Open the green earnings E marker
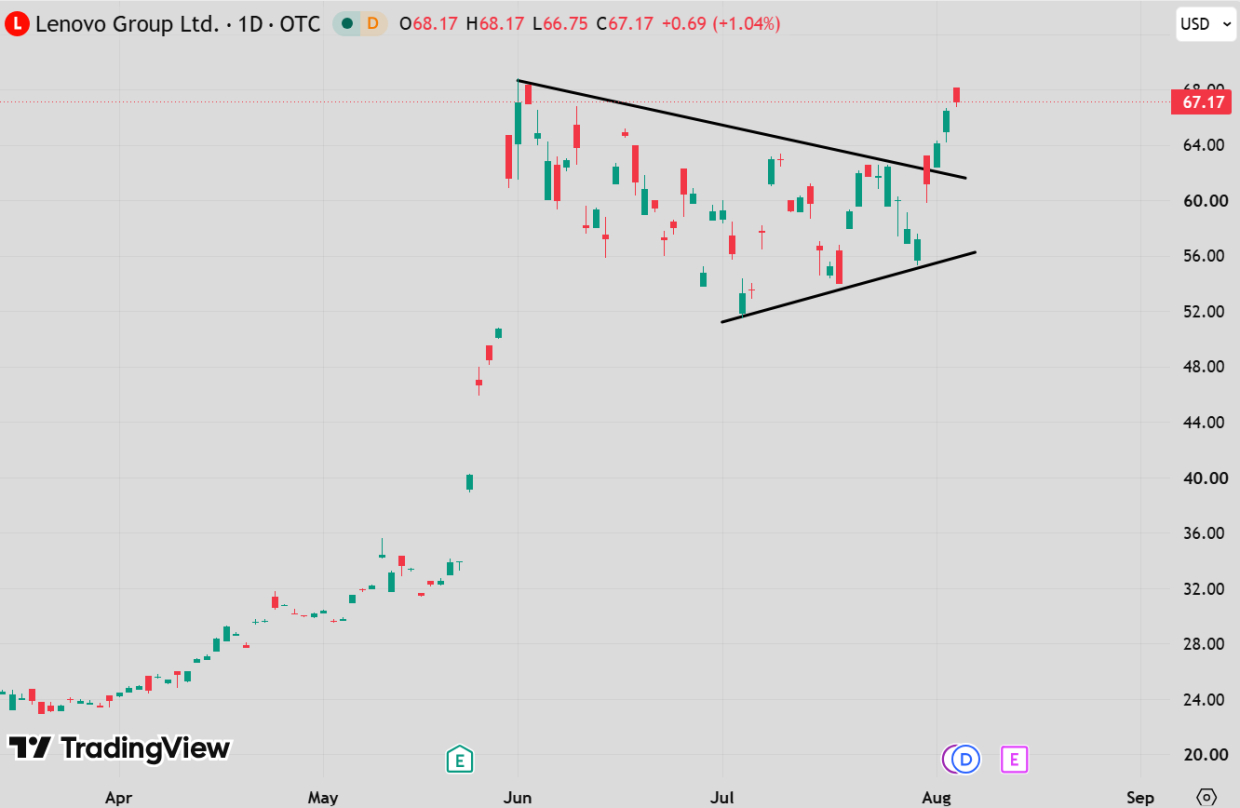This screenshot has height=808, width=1240. click(459, 760)
